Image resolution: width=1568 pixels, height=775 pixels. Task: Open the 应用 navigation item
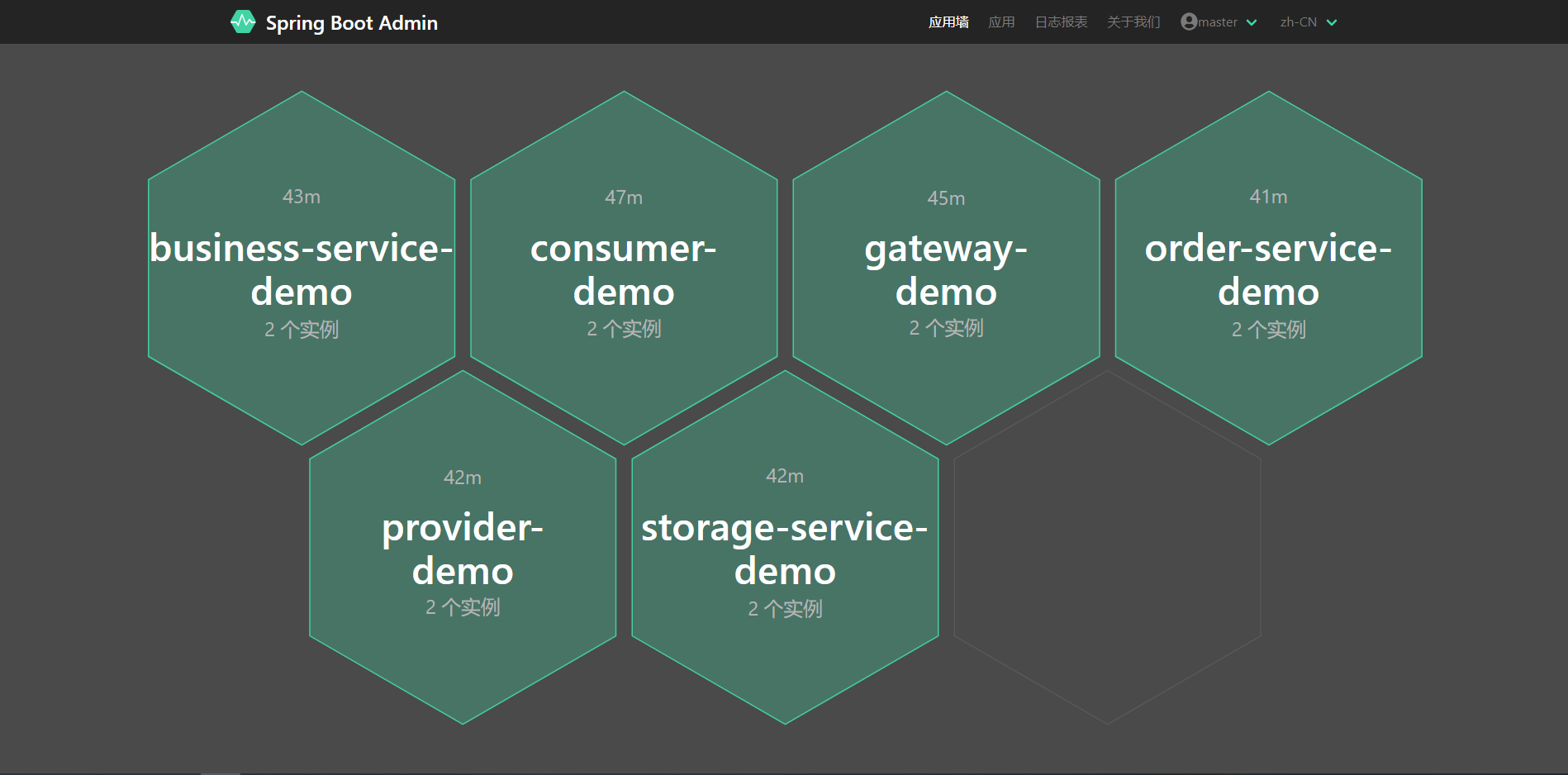[x=1001, y=22]
